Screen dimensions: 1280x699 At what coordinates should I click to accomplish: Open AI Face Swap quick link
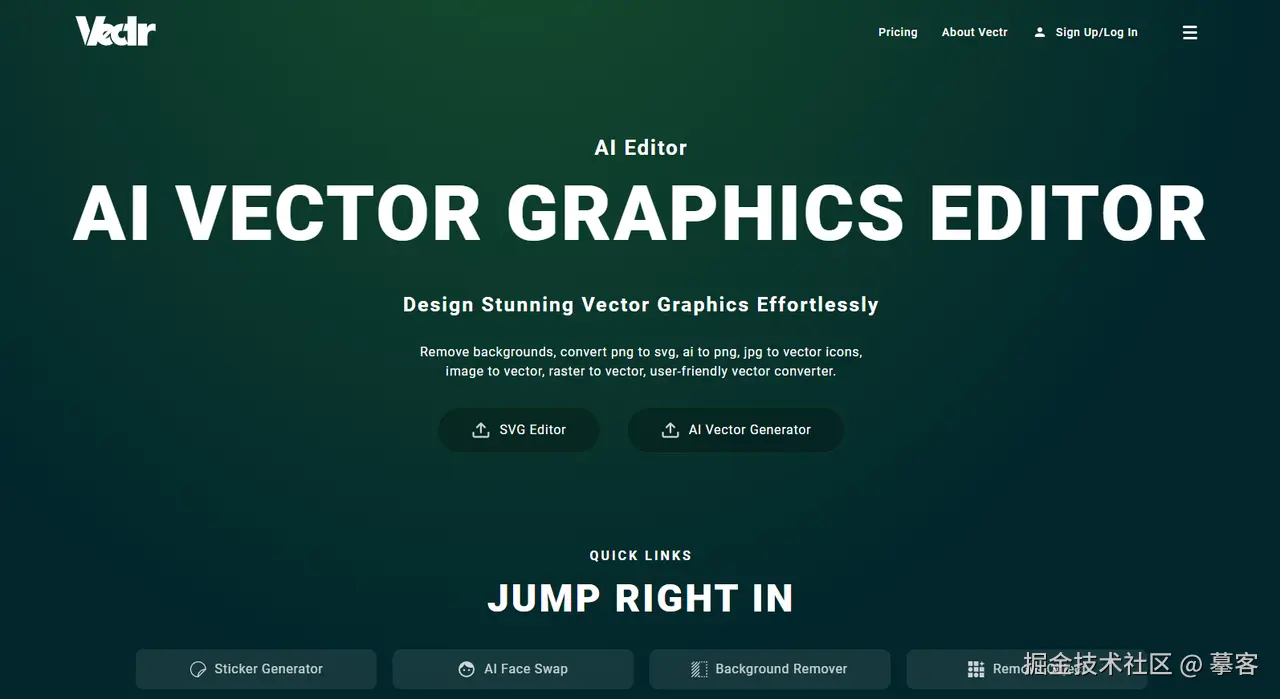513,669
